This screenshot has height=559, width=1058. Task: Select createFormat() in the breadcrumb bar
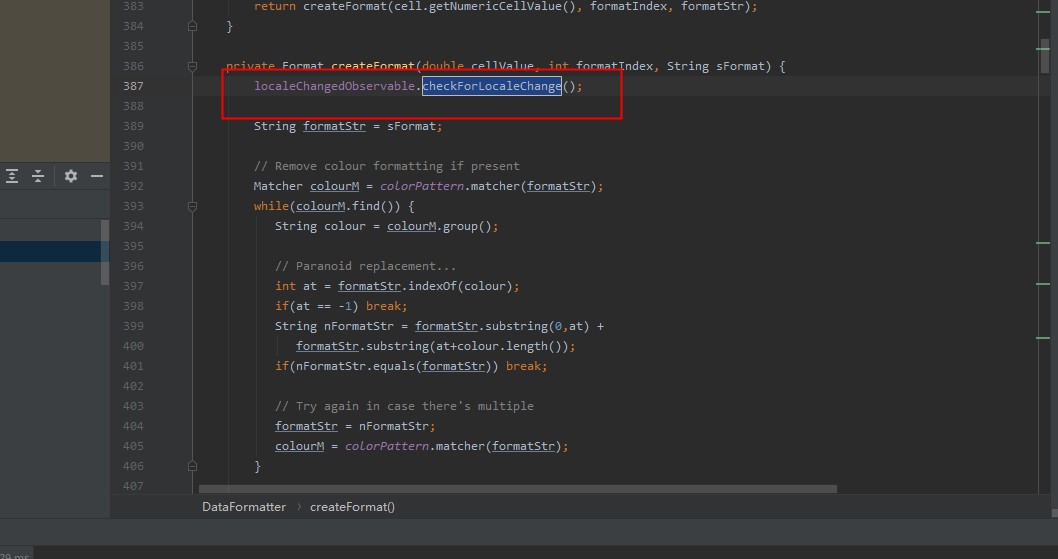tap(352, 507)
